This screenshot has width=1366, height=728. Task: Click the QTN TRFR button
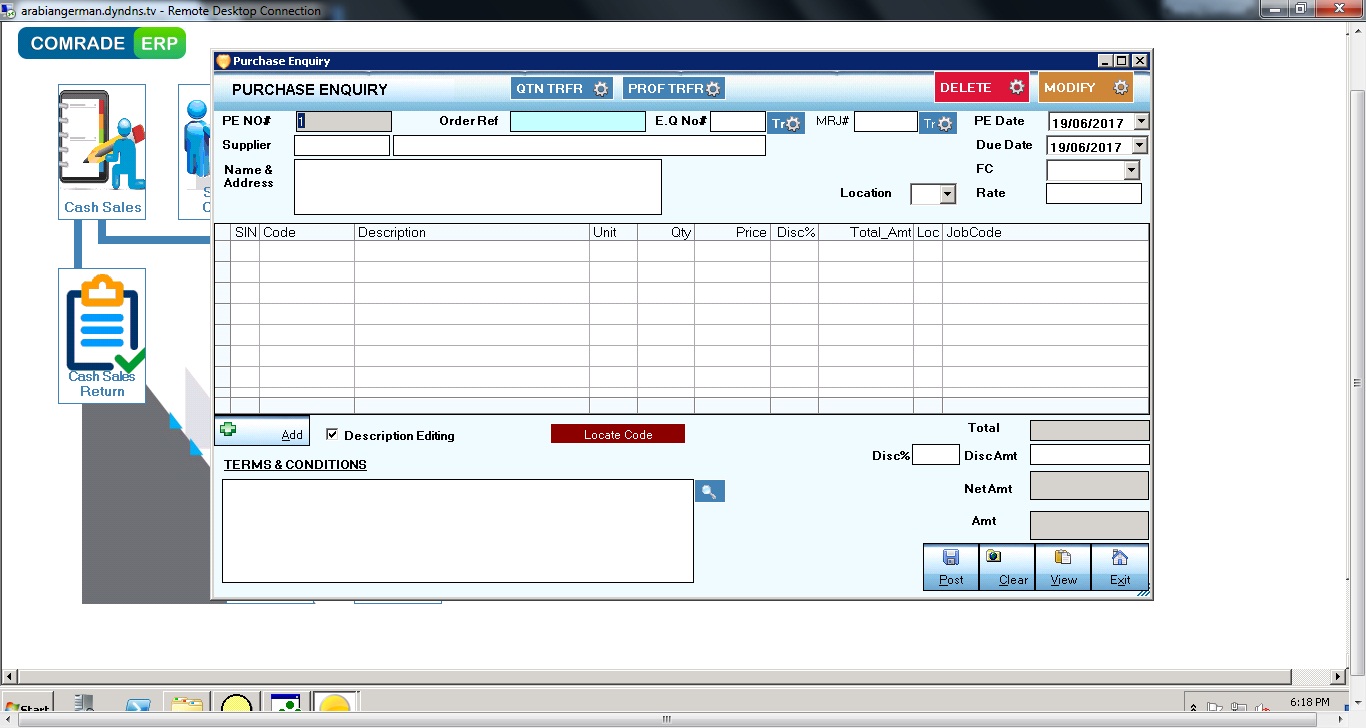(562, 88)
